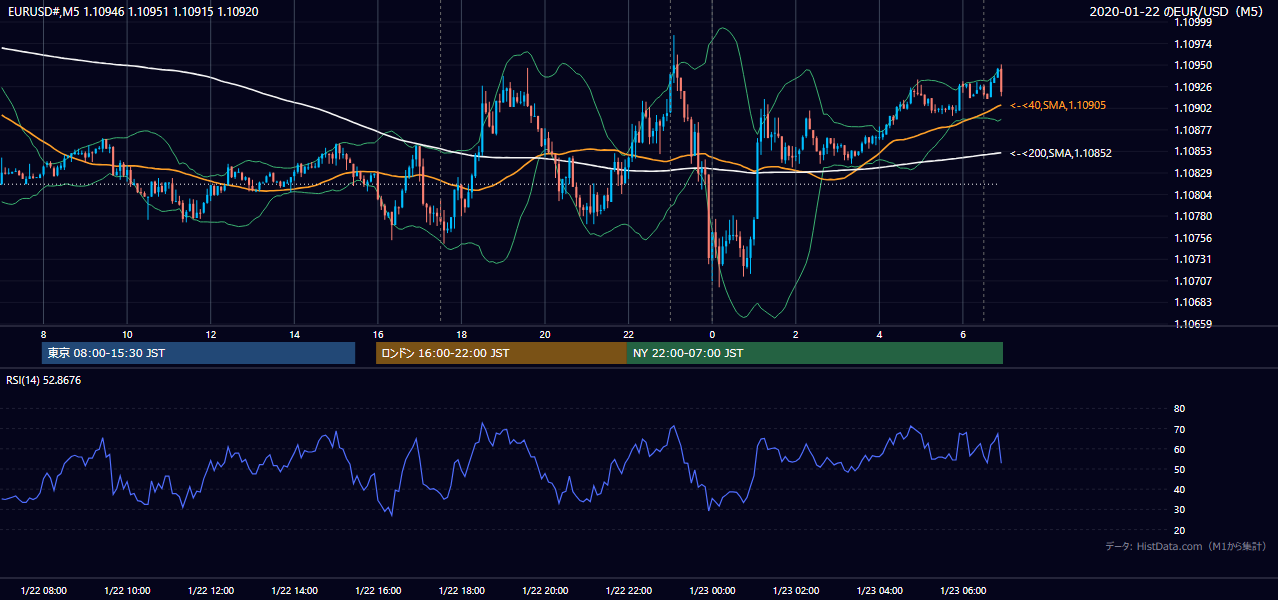
Task: Click hour label 12 under price chart
Action: pyautogui.click(x=211, y=334)
